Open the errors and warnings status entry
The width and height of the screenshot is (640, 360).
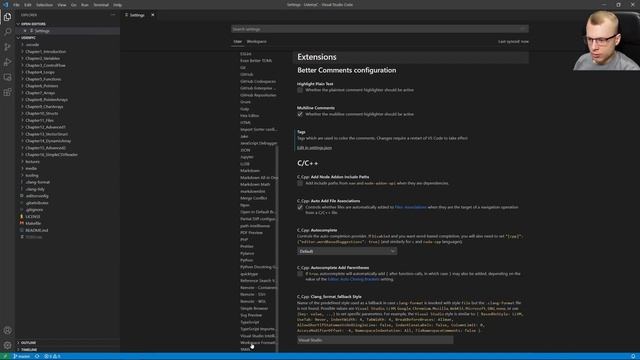[x=52, y=356]
